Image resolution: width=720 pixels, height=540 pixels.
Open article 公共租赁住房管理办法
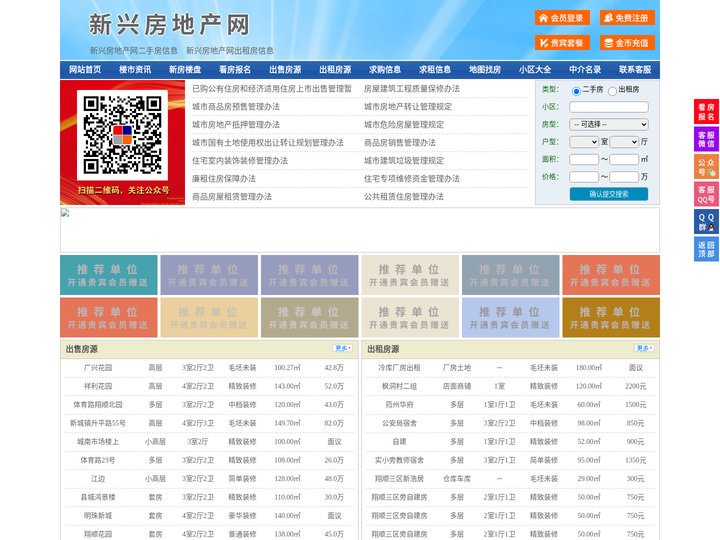(x=404, y=197)
